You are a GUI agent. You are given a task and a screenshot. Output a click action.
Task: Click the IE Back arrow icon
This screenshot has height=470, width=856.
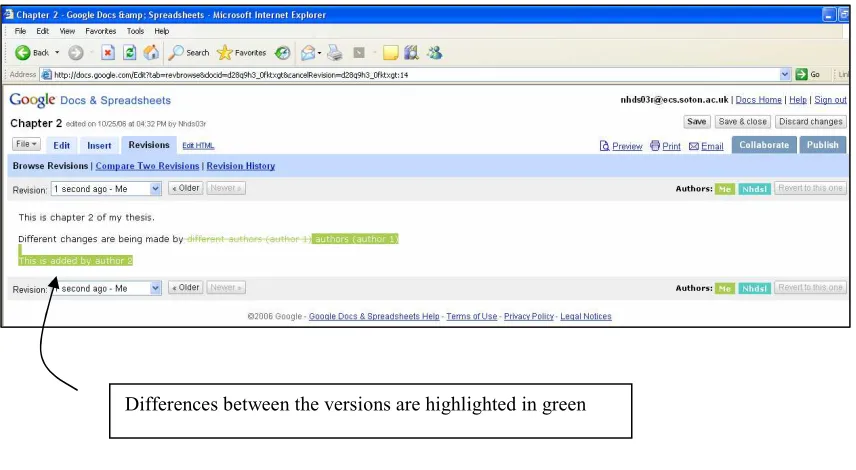(x=22, y=52)
